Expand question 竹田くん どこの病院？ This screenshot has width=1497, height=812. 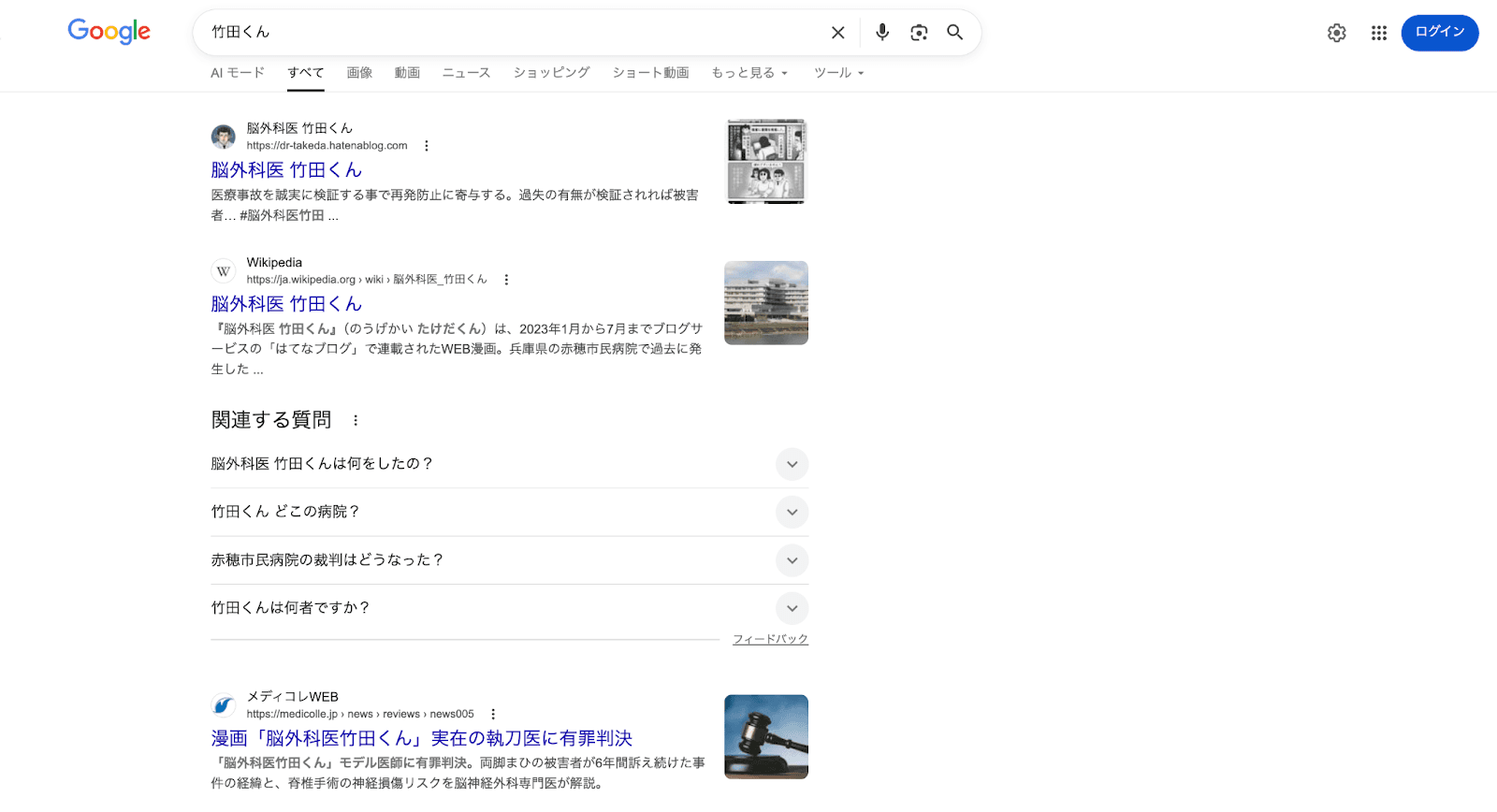click(509, 512)
